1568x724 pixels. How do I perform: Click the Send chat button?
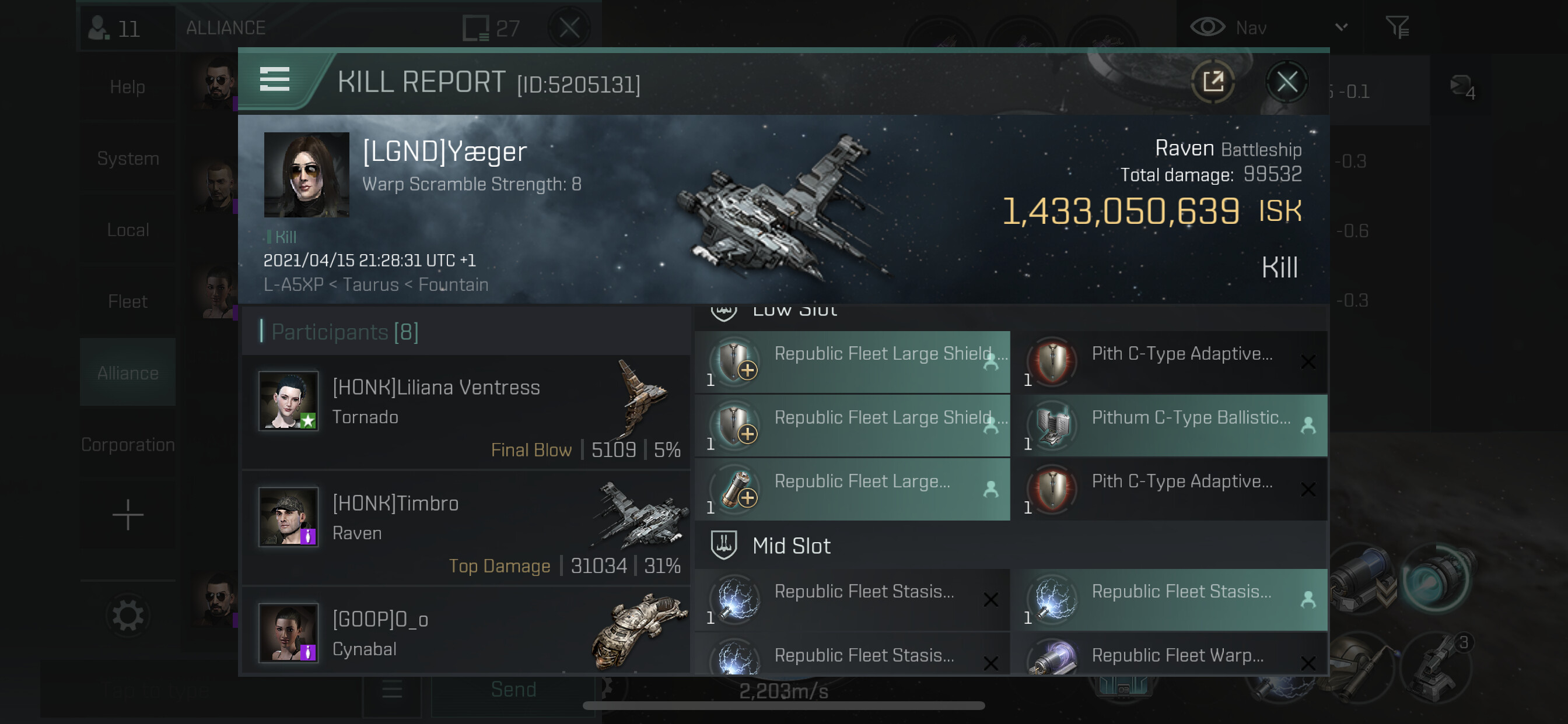click(x=513, y=690)
